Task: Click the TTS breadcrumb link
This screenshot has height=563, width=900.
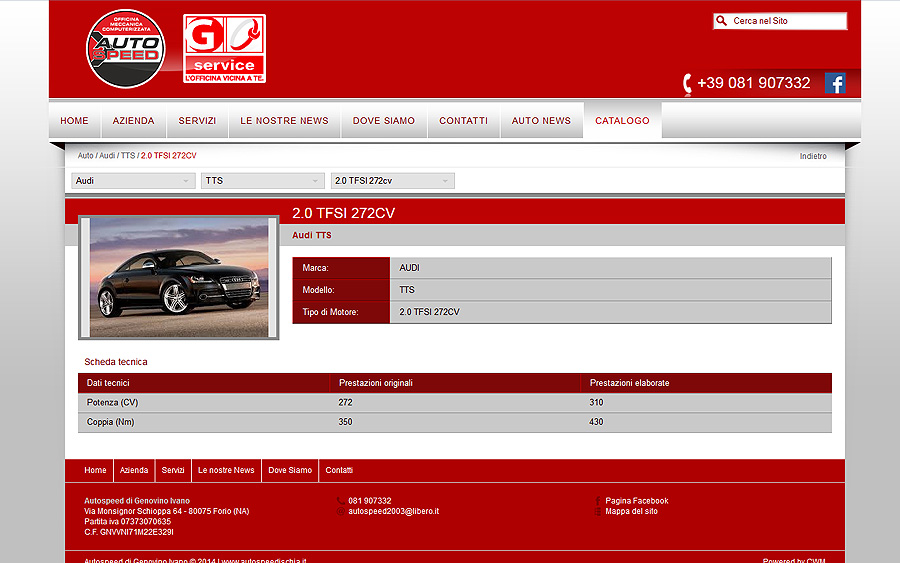Action: click(128, 156)
